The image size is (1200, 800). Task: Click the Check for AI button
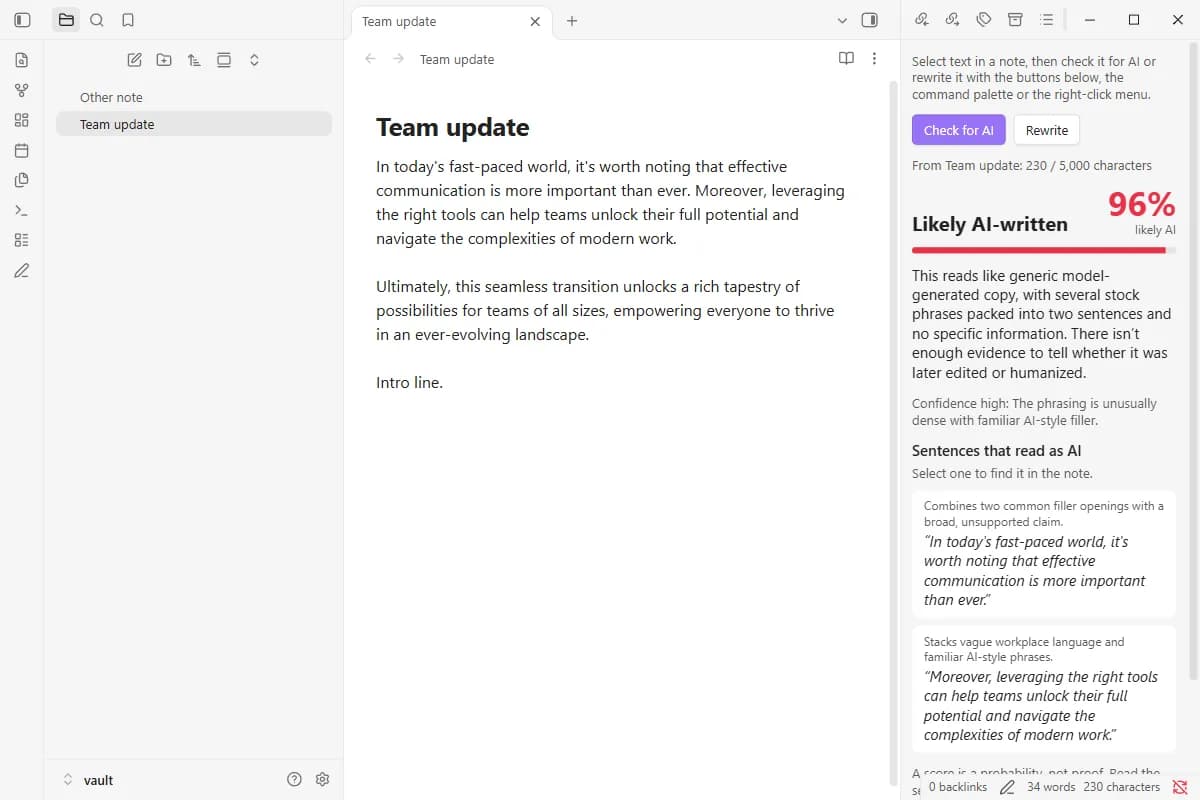point(958,130)
